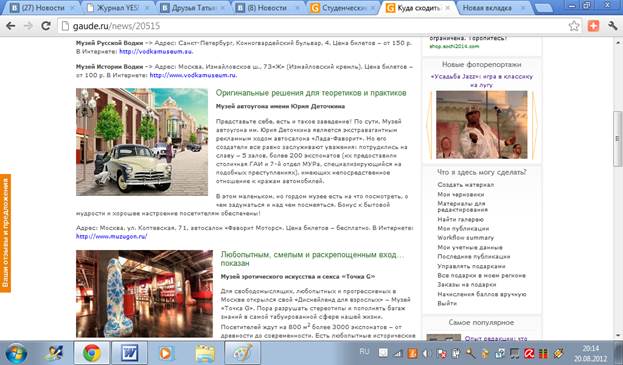Open the Avira red umbrella tray icon
Screen dimensions: 623x365
pyautogui.click(x=529, y=353)
